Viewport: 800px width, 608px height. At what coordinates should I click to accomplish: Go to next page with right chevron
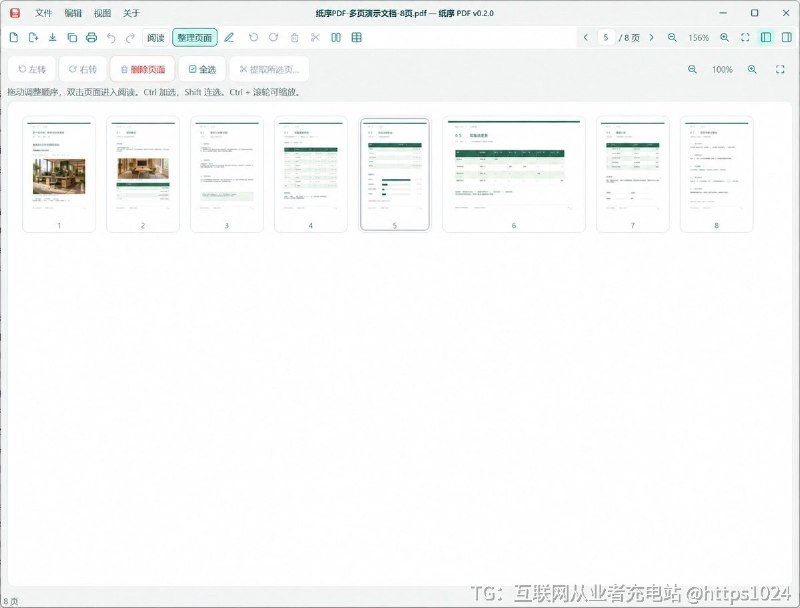pos(652,37)
